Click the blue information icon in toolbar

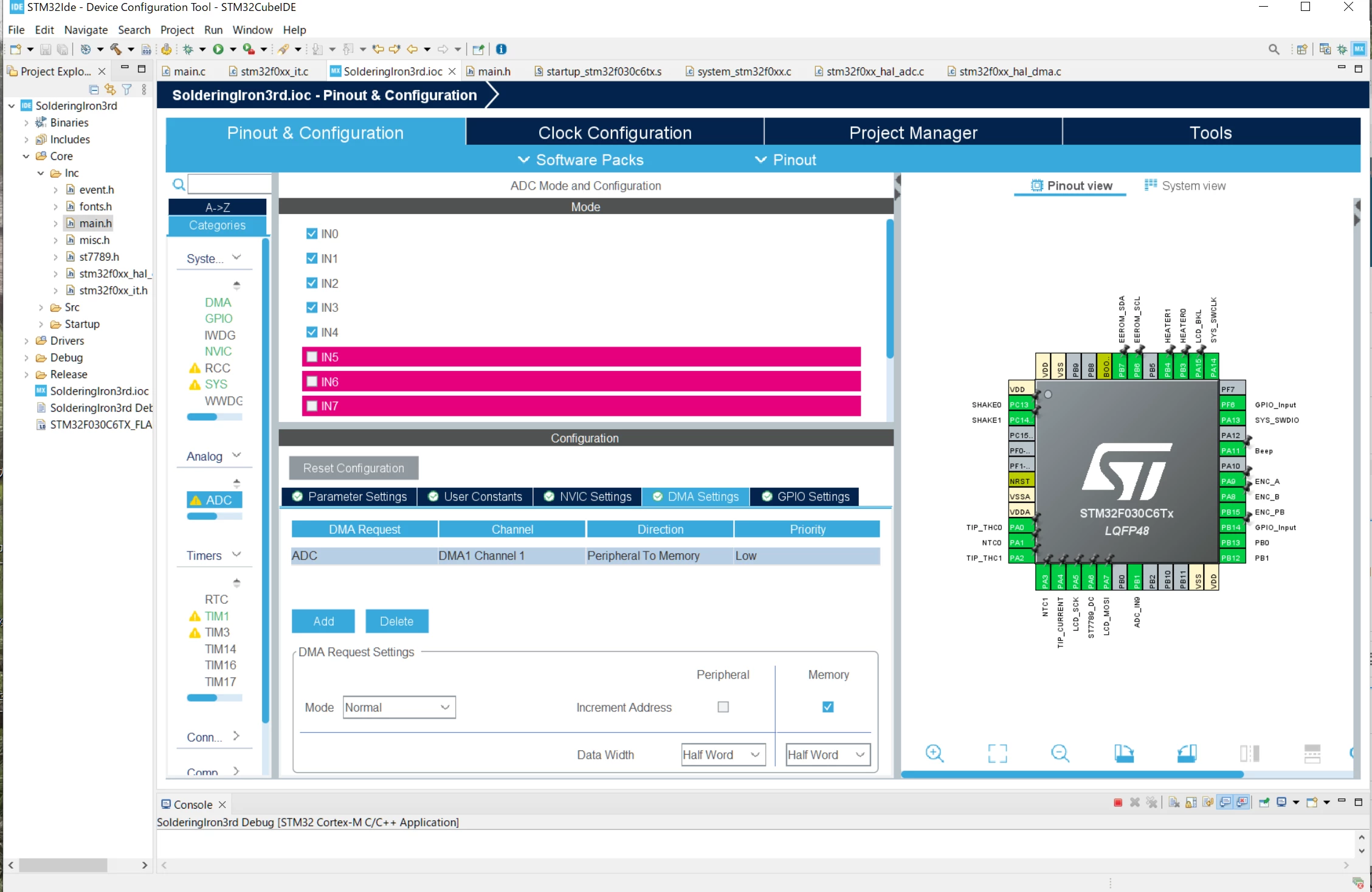[x=502, y=49]
